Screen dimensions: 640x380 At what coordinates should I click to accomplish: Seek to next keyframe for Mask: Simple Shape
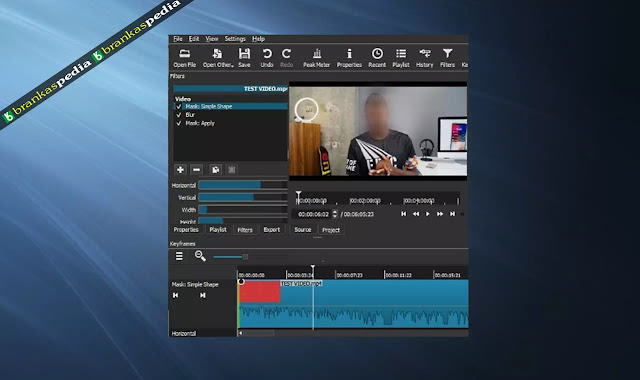[202, 295]
